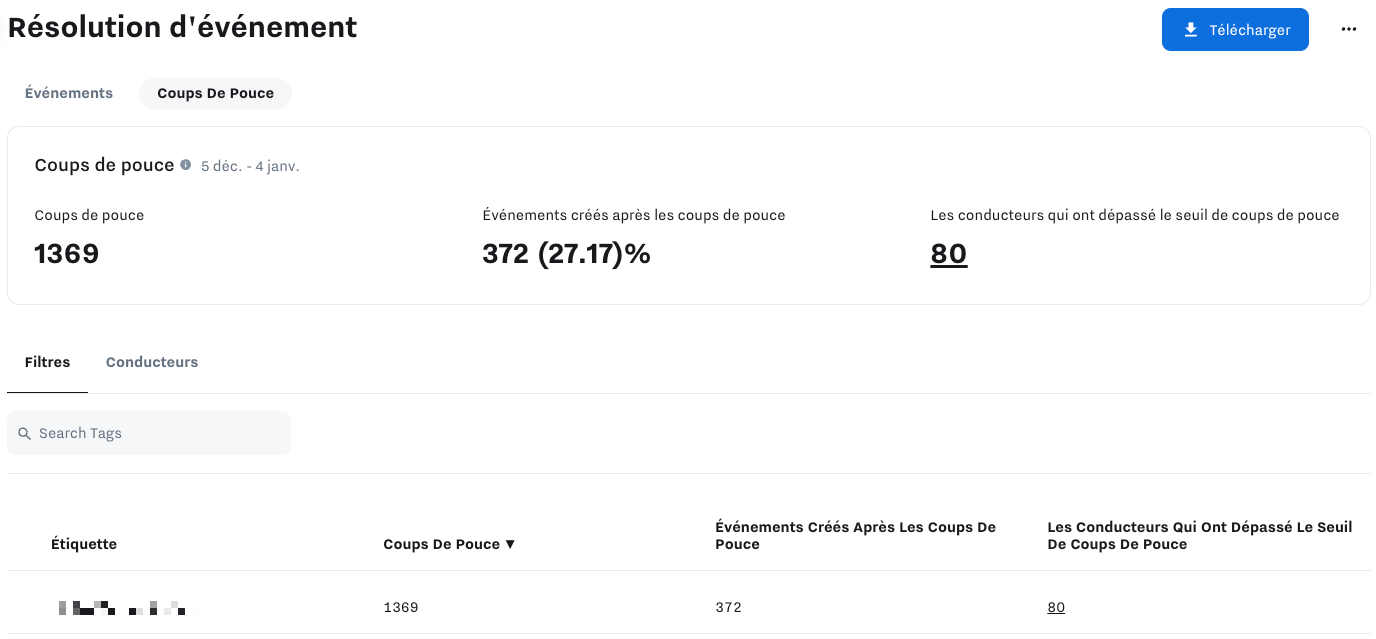Focus the Search Tags input field
This screenshot has width=1376, height=639.
pos(149,433)
